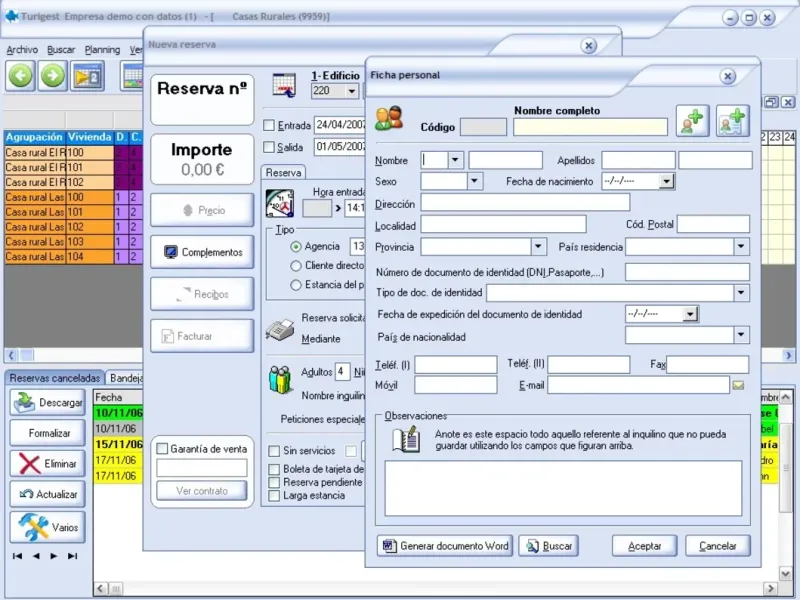Toggle the Entrada checkbox
Image resolution: width=800 pixels, height=600 pixels.
(269, 125)
